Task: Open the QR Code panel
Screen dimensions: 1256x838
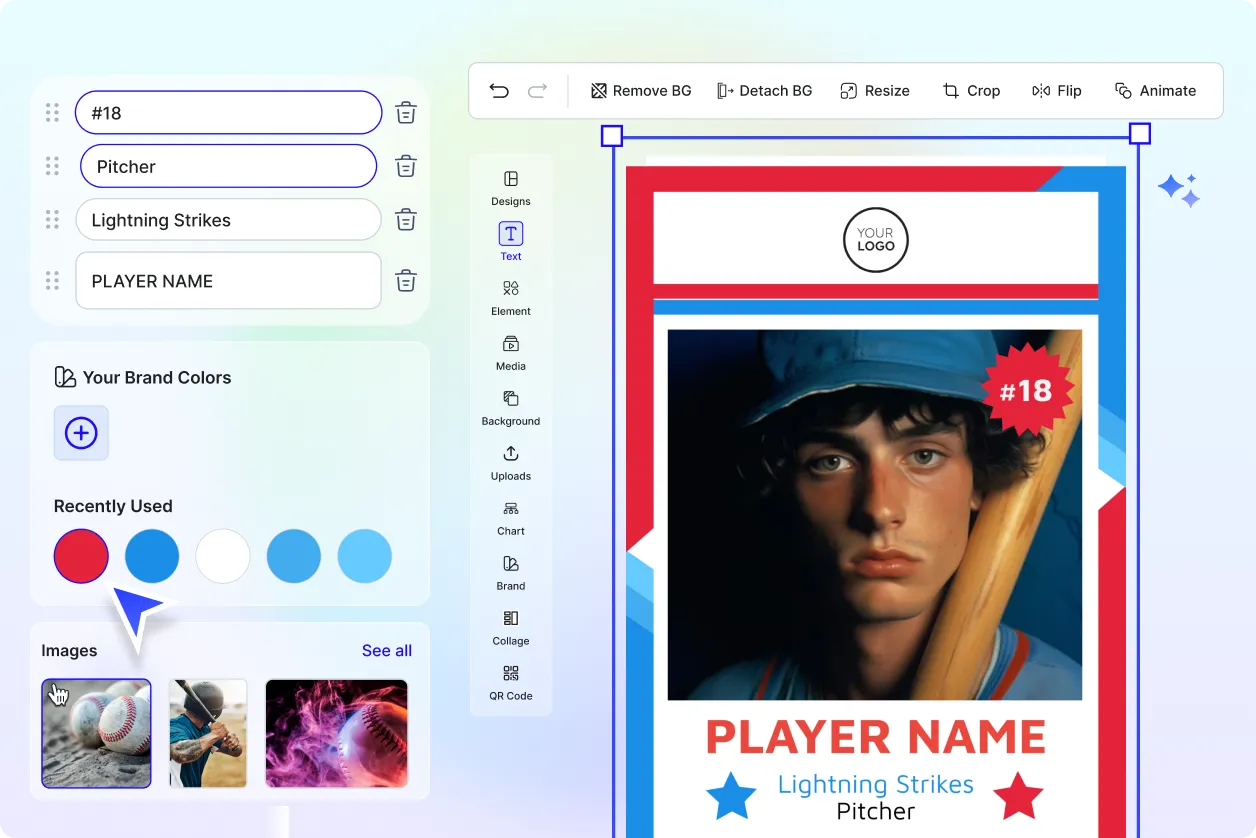Action: coord(510,682)
